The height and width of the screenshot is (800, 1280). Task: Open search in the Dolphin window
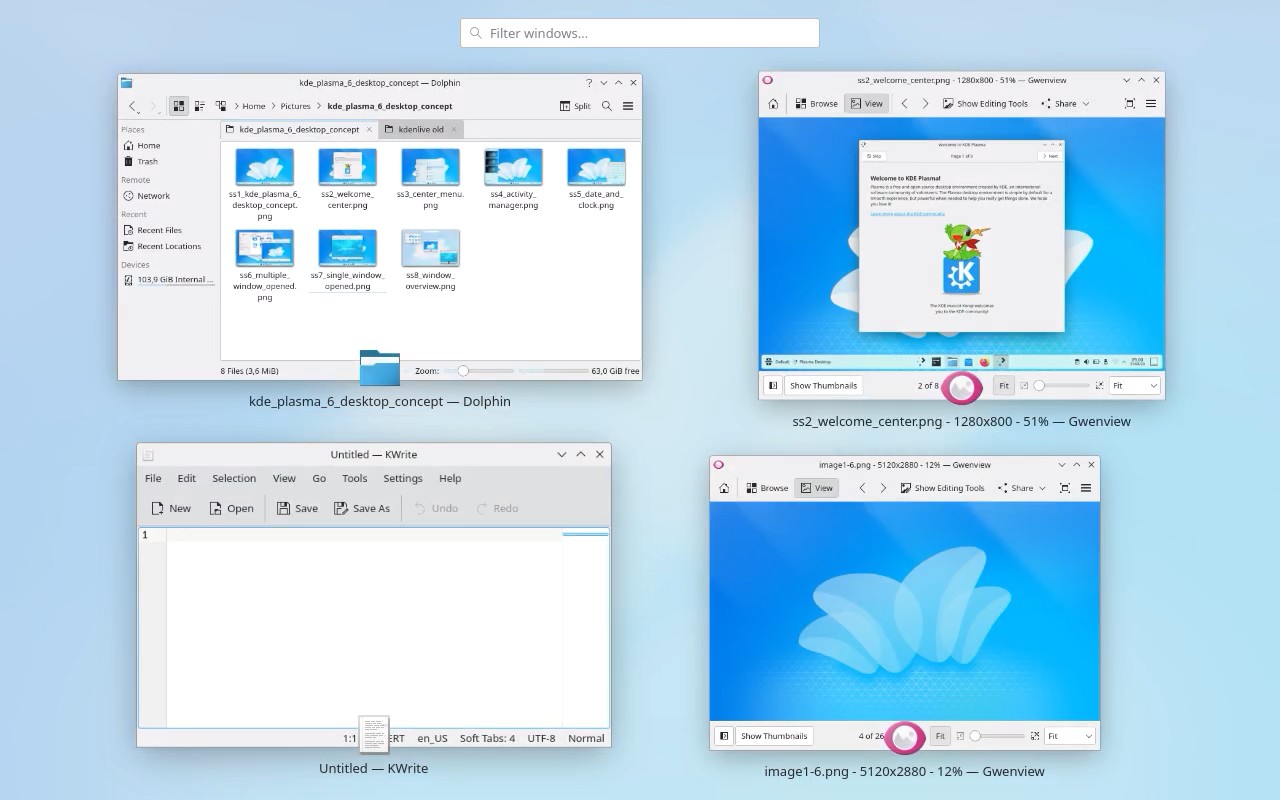607,106
